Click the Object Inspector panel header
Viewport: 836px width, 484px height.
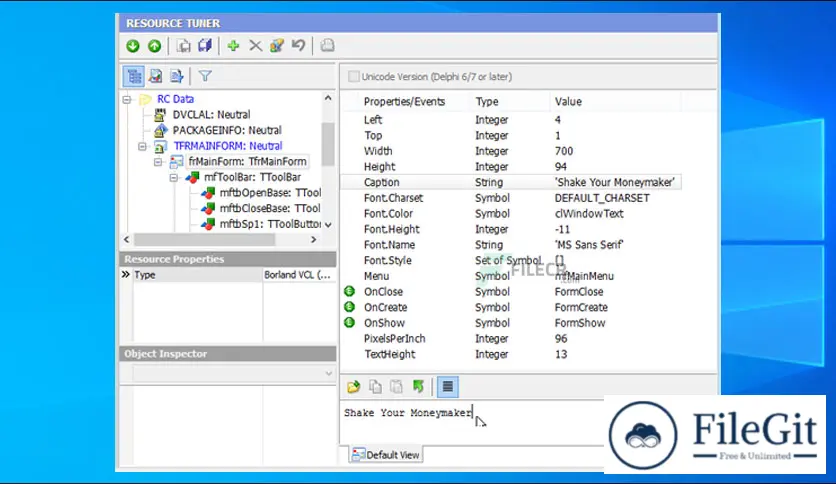coord(228,353)
